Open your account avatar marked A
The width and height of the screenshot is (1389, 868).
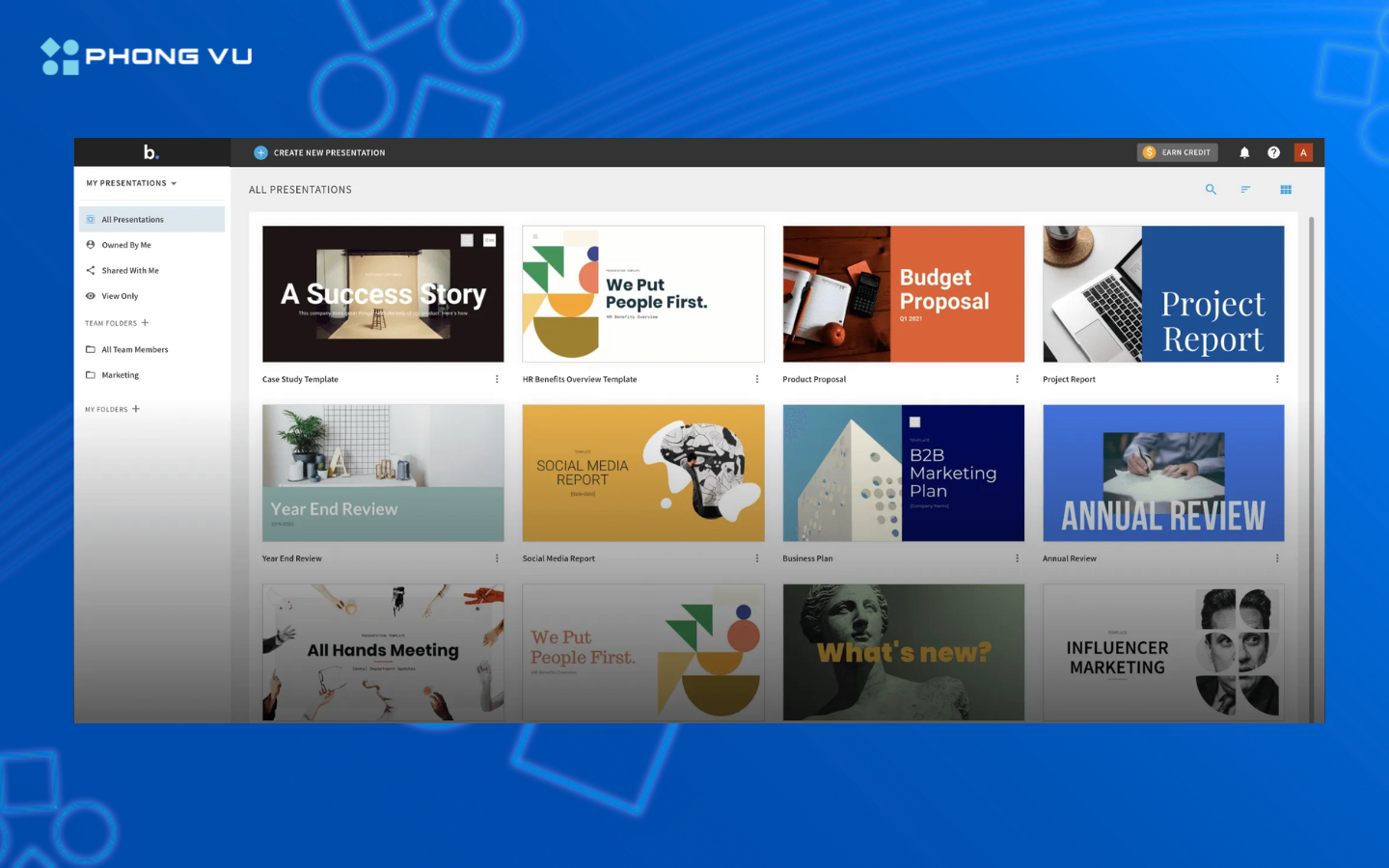point(1303,151)
